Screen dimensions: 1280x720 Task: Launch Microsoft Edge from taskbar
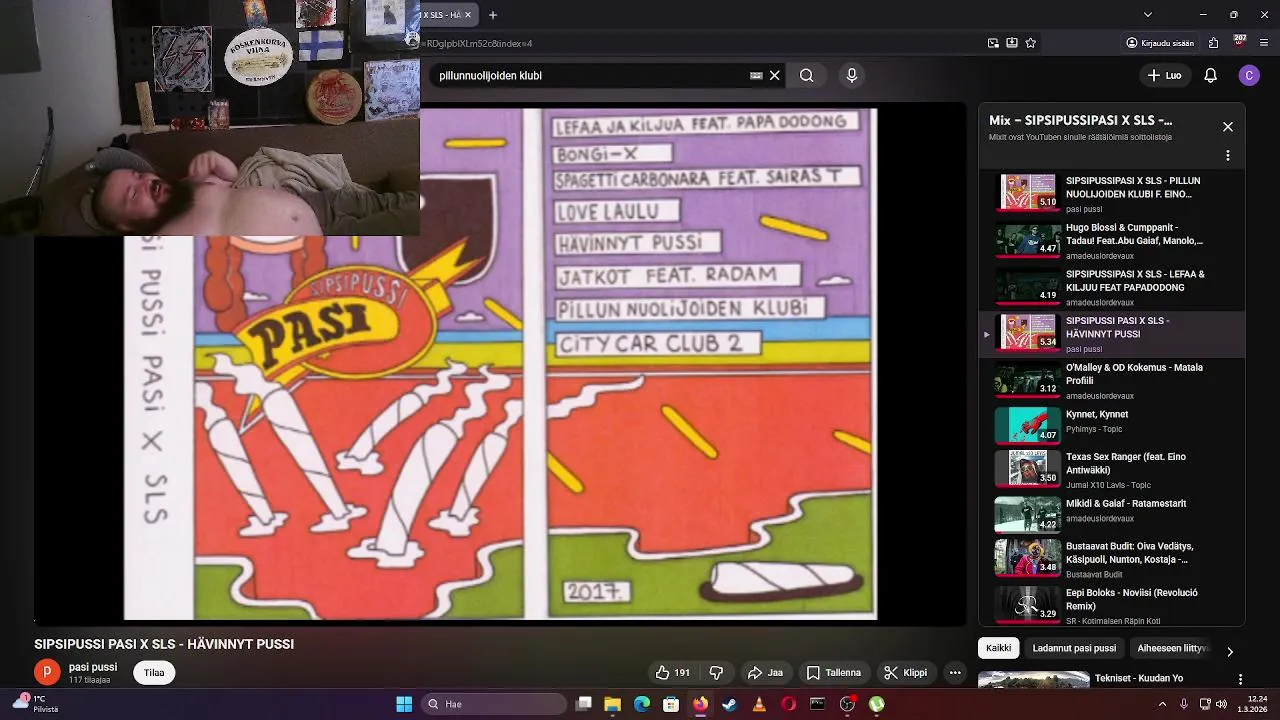[642, 704]
